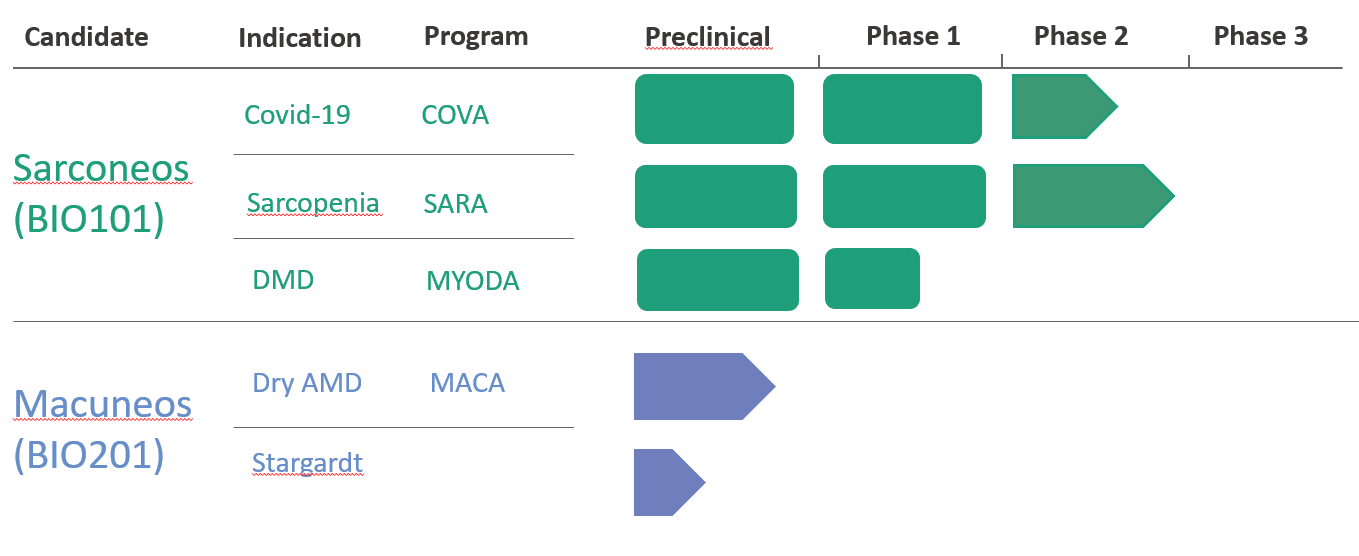Screen dimensions: 1359x556
Task: Select the Stargardt short blue arrow
Action: click(669, 482)
